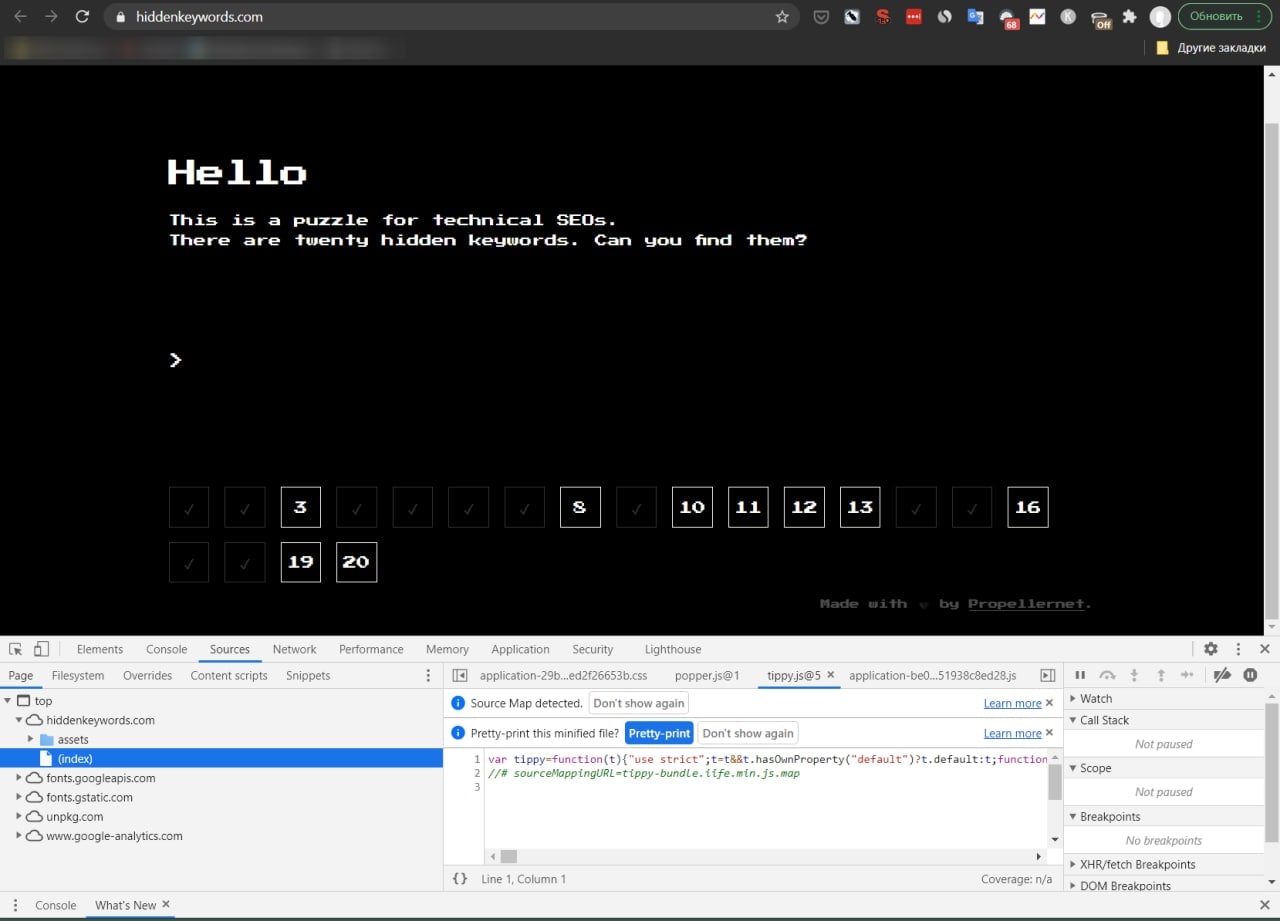Close the What's New drawer tab
The width and height of the screenshot is (1280, 921).
pos(166,905)
